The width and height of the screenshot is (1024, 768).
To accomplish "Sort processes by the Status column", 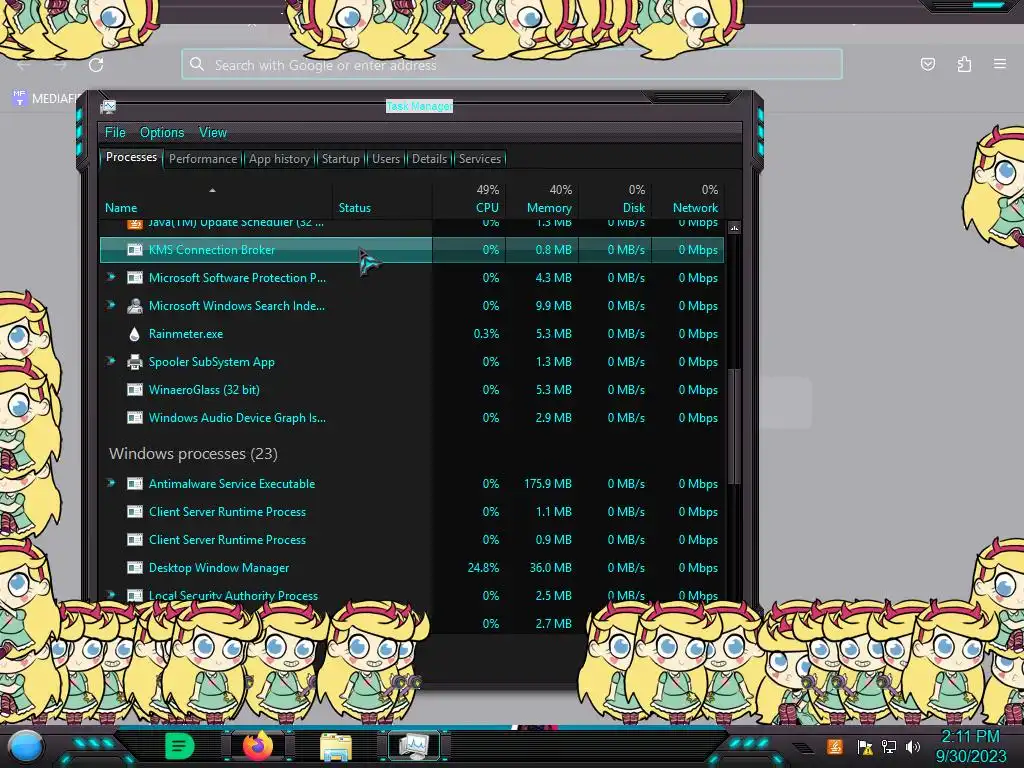I will coord(355,208).
